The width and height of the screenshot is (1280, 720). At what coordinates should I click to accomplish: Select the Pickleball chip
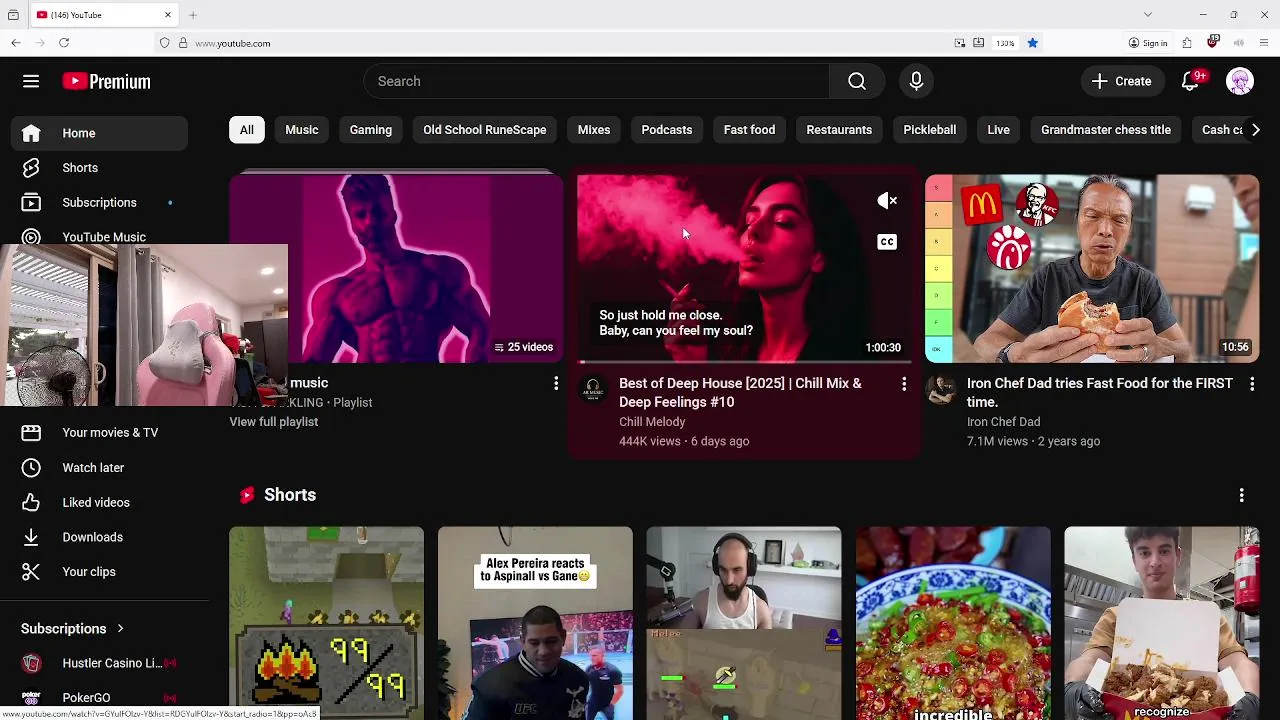tap(930, 130)
